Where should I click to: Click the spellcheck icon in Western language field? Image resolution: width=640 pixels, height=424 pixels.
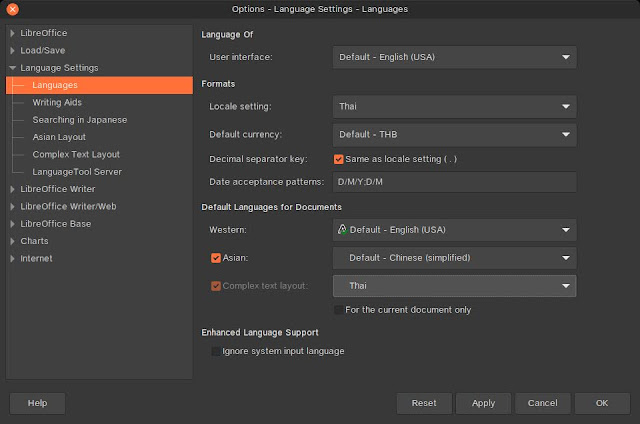(x=342, y=229)
